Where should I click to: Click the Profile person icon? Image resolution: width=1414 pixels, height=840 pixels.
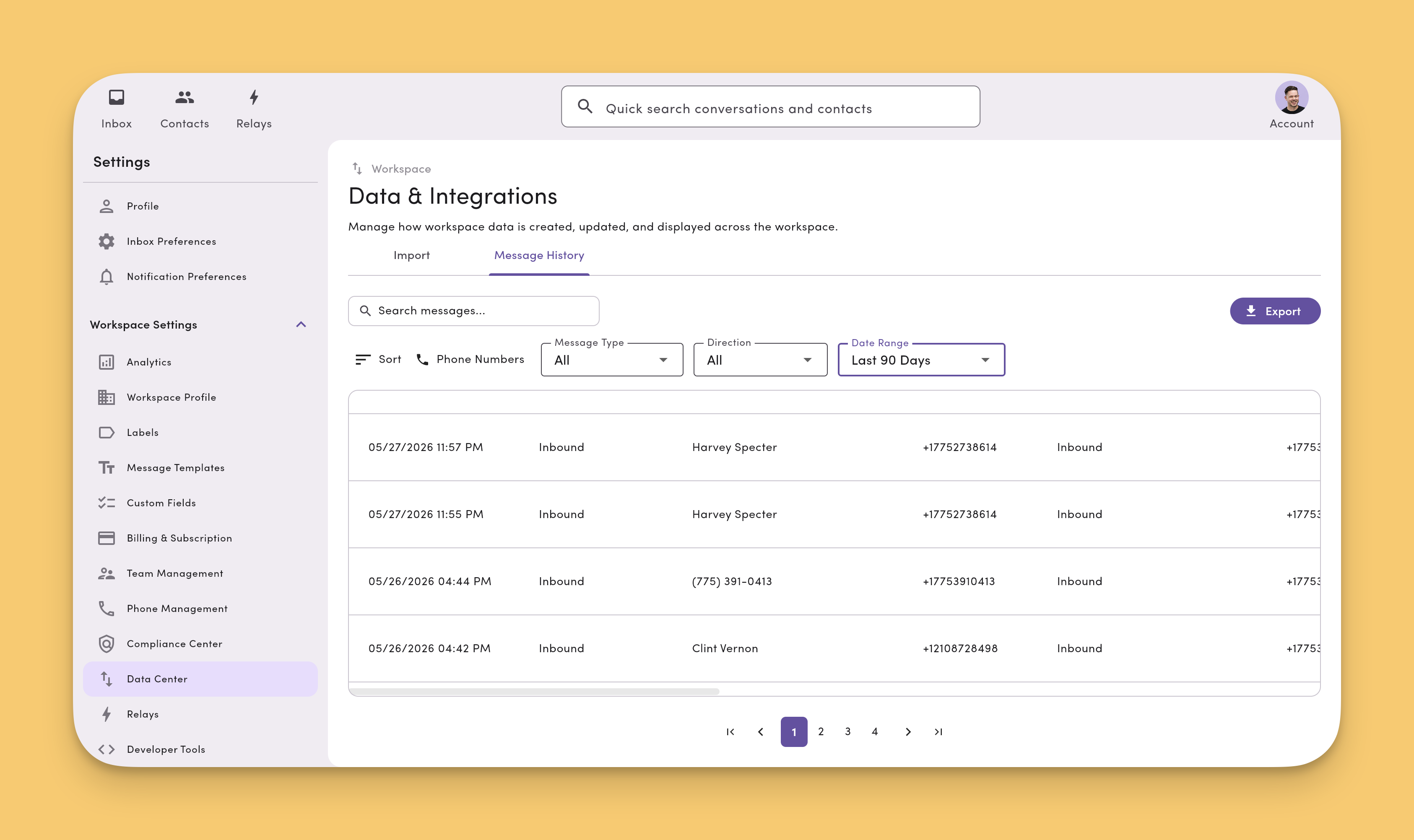(x=107, y=206)
